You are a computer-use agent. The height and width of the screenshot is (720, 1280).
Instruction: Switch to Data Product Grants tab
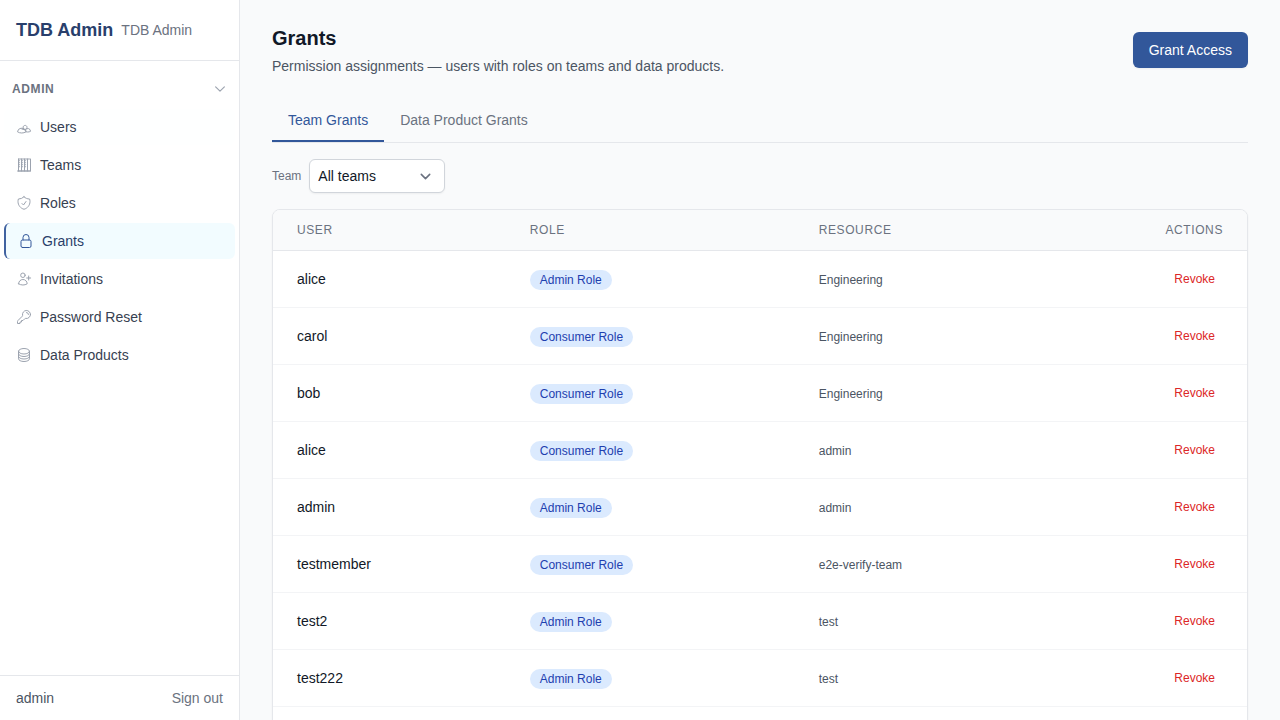coord(464,120)
